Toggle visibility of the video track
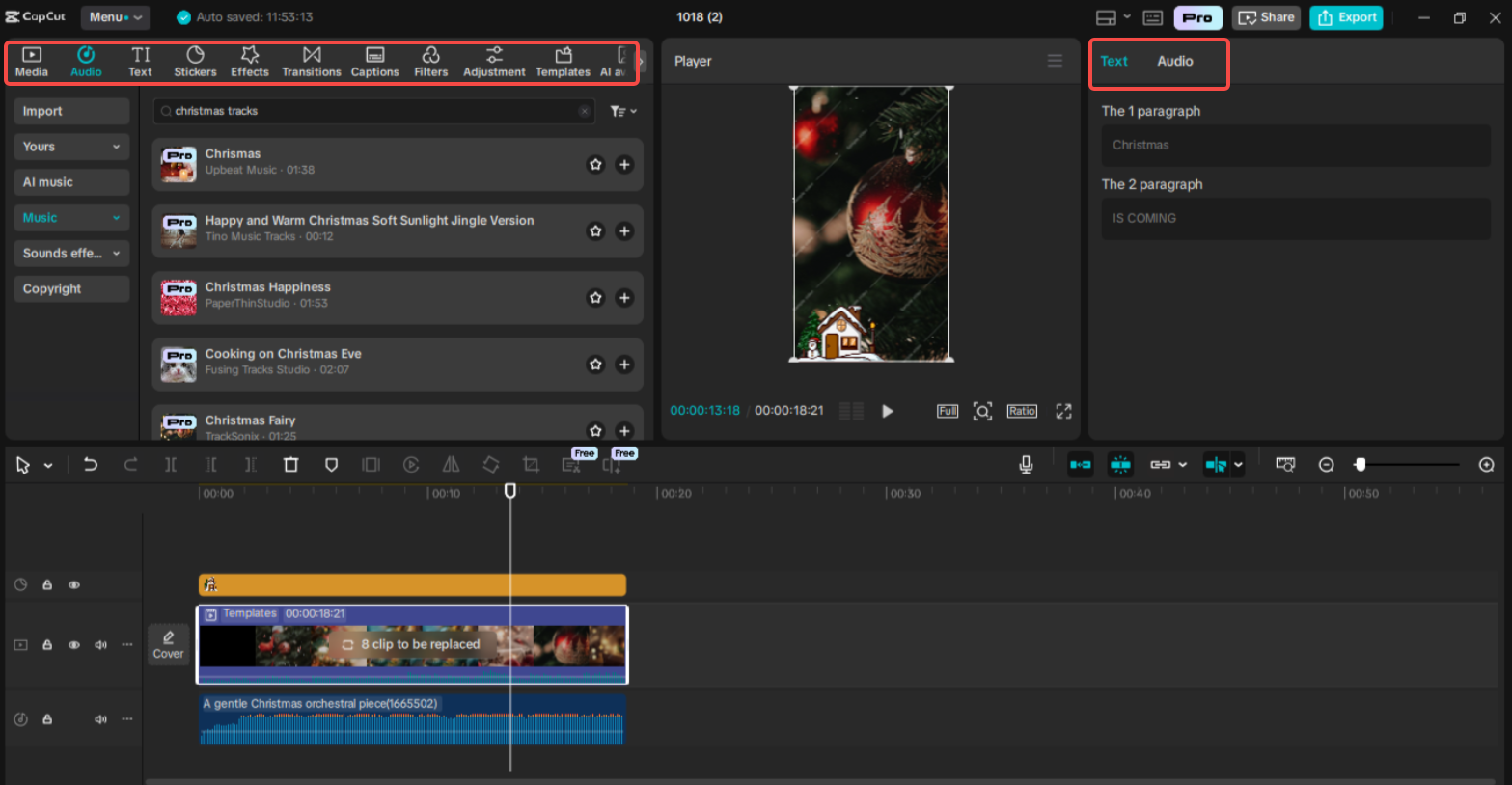The image size is (1512, 785). (73, 644)
